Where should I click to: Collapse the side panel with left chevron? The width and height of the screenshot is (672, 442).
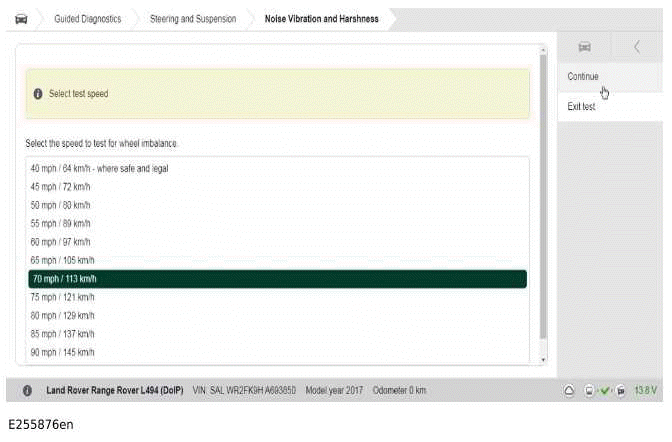(637, 47)
